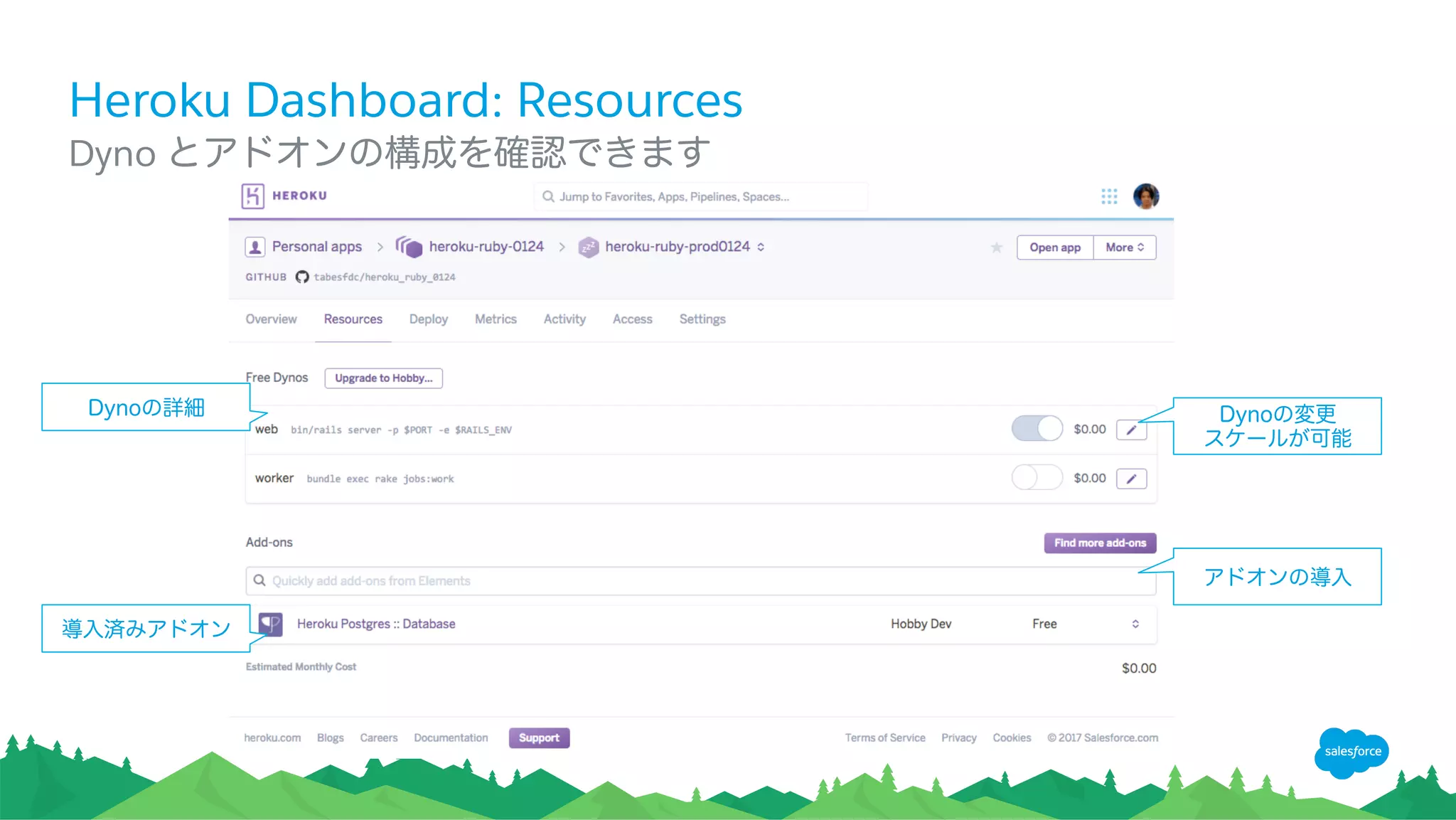Focus the Quickly add add-ons search field
1456x820 pixels.
pos(700,581)
